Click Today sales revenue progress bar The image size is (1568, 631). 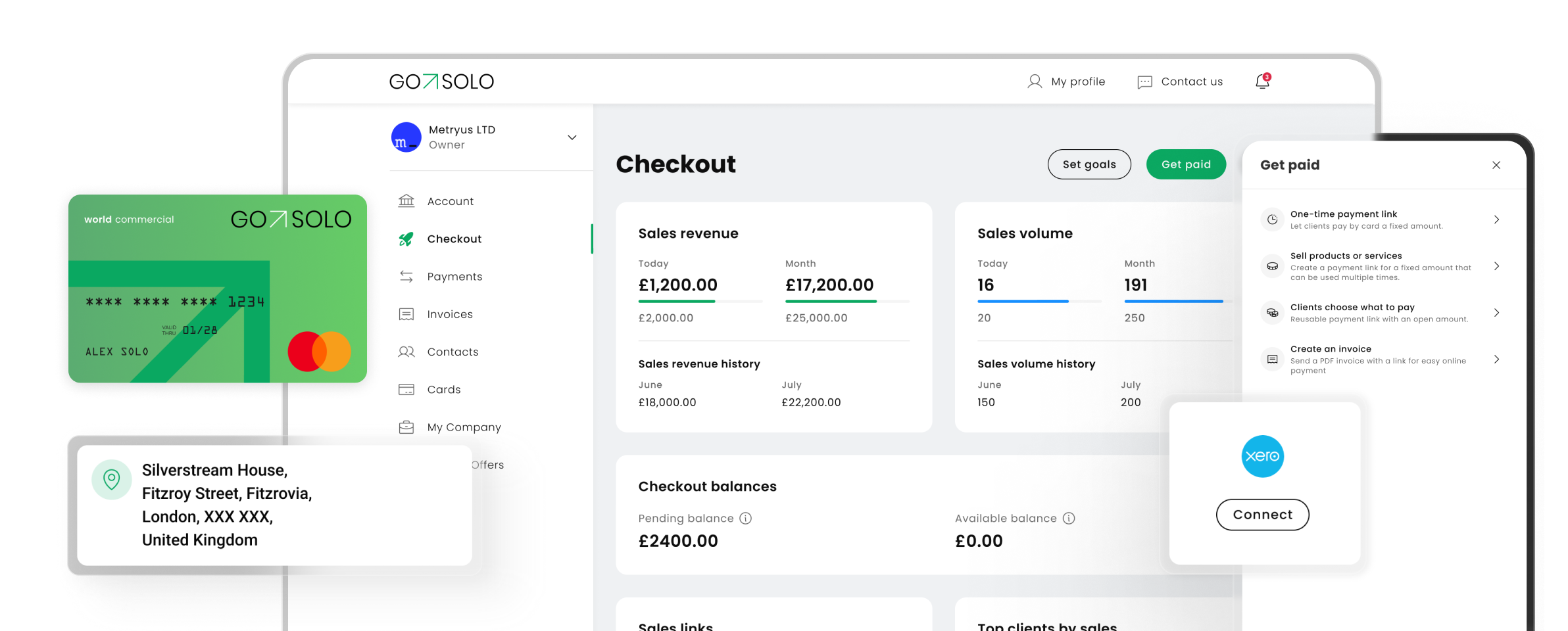[700, 301]
